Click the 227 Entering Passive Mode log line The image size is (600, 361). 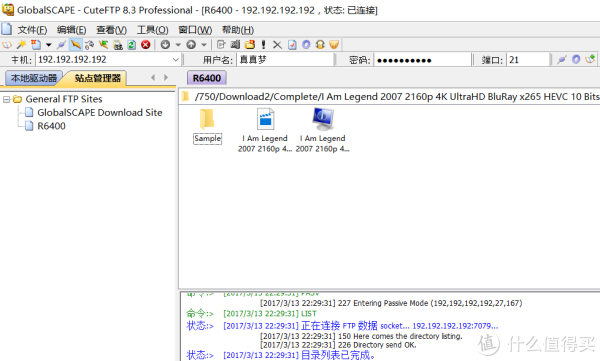point(391,303)
